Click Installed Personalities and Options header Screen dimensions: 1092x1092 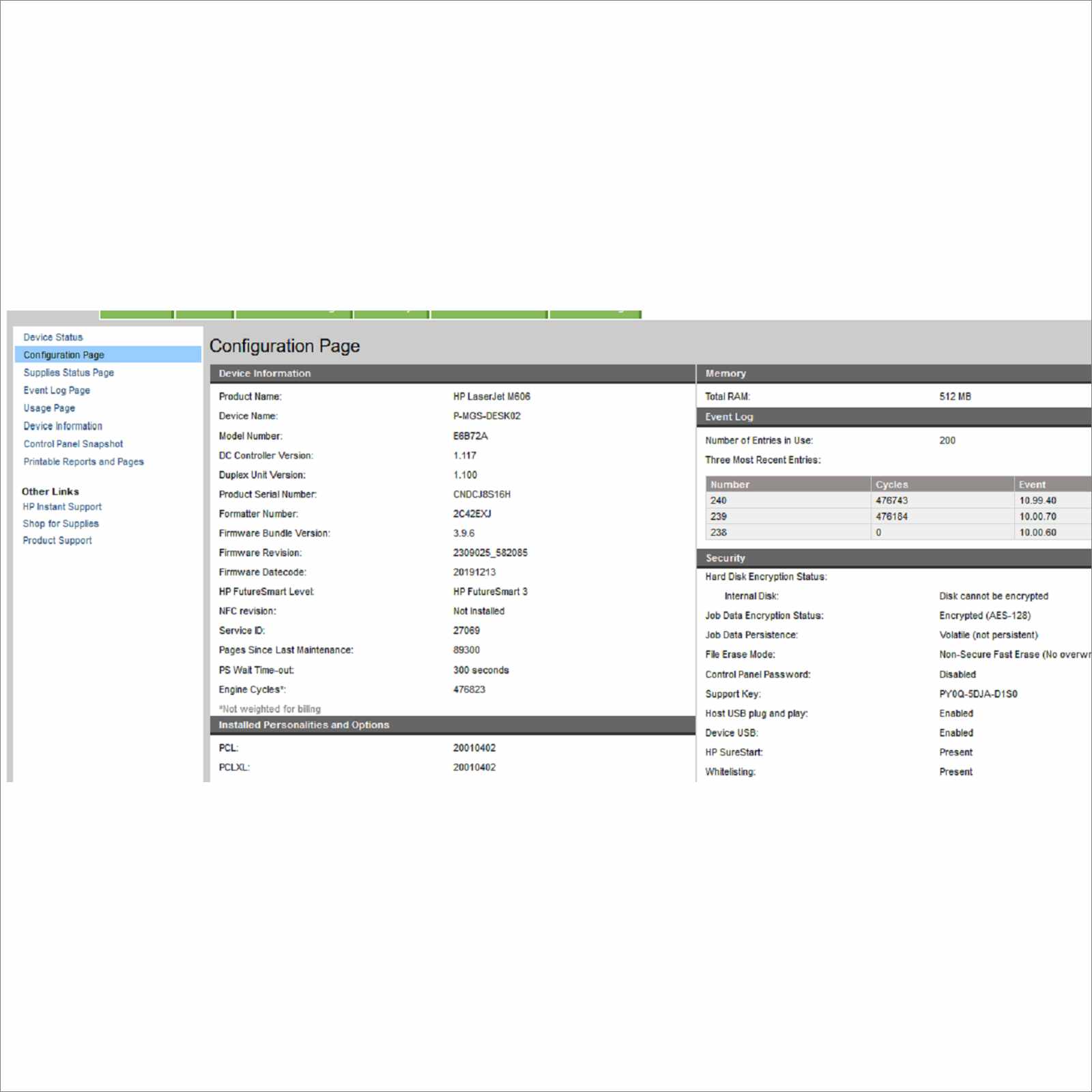coord(452,725)
